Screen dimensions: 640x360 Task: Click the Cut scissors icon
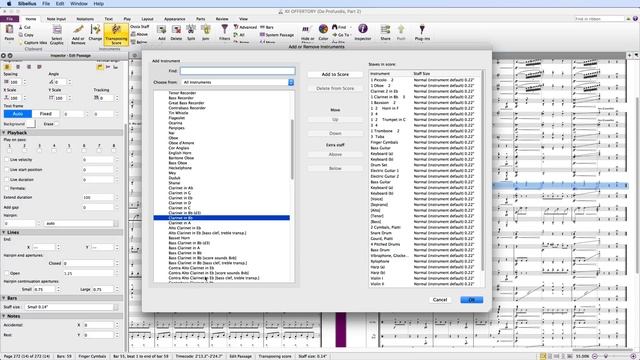click(x=21, y=27)
